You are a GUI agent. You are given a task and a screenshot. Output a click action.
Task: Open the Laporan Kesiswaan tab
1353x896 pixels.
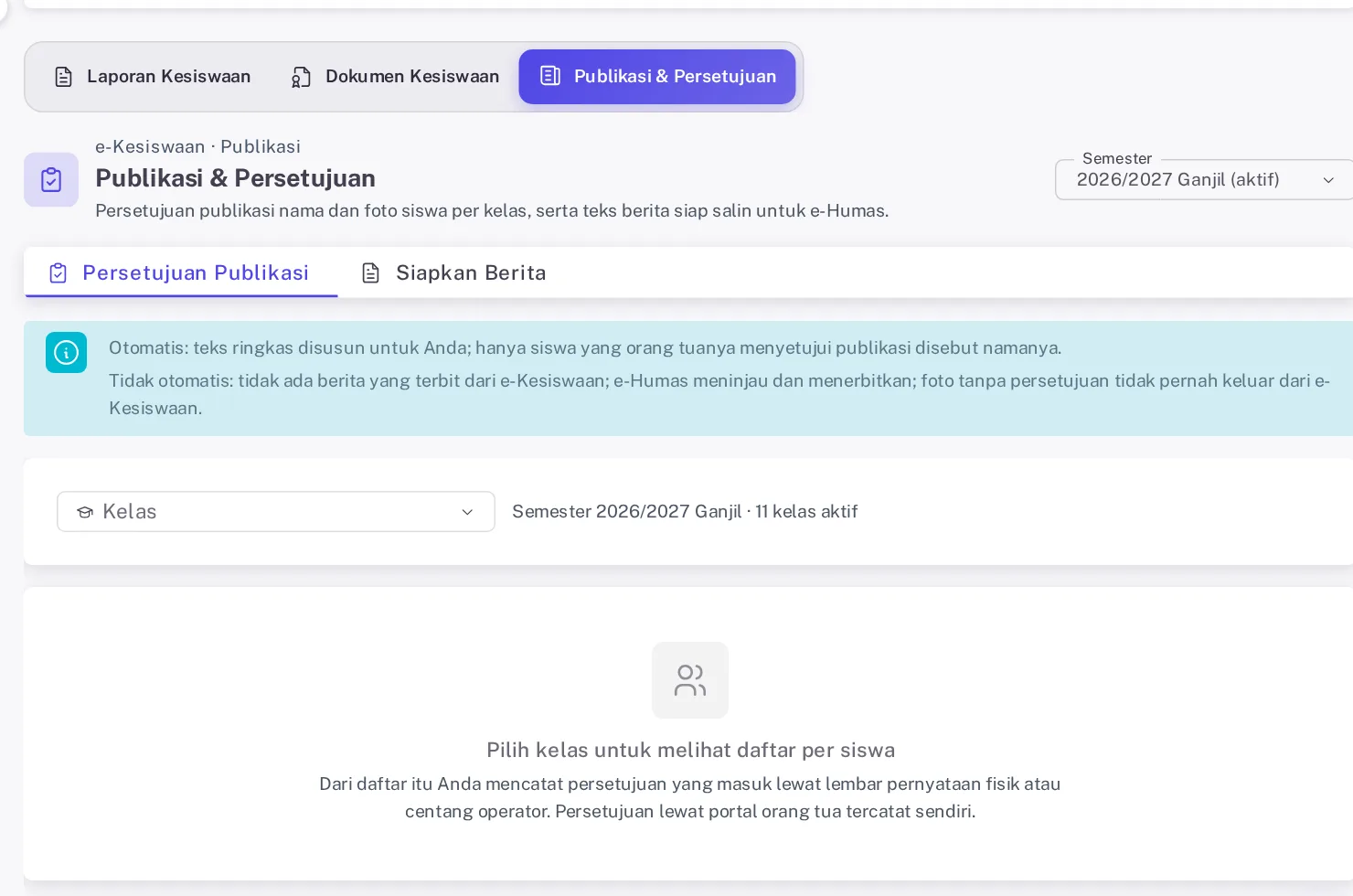pos(153,77)
